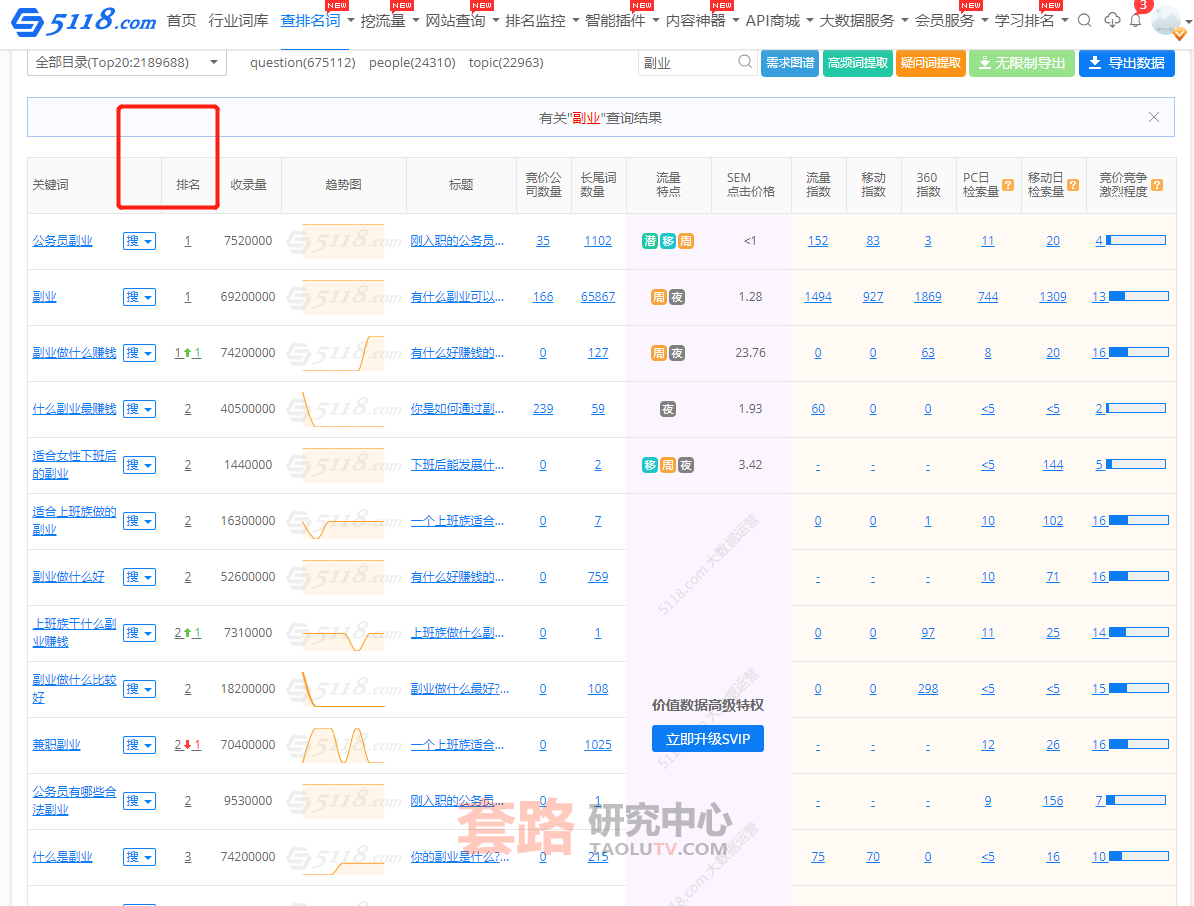This screenshot has height=906, width=1194.
Task: Click the search magnifier icon in top navigation
Action: [x=1084, y=21]
